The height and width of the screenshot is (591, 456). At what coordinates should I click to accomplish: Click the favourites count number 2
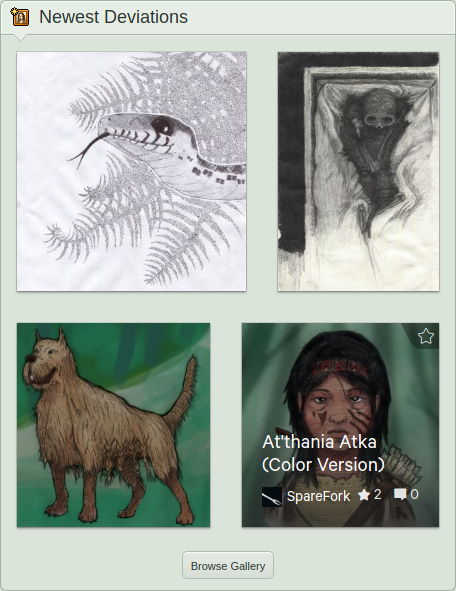click(x=378, y=494)
